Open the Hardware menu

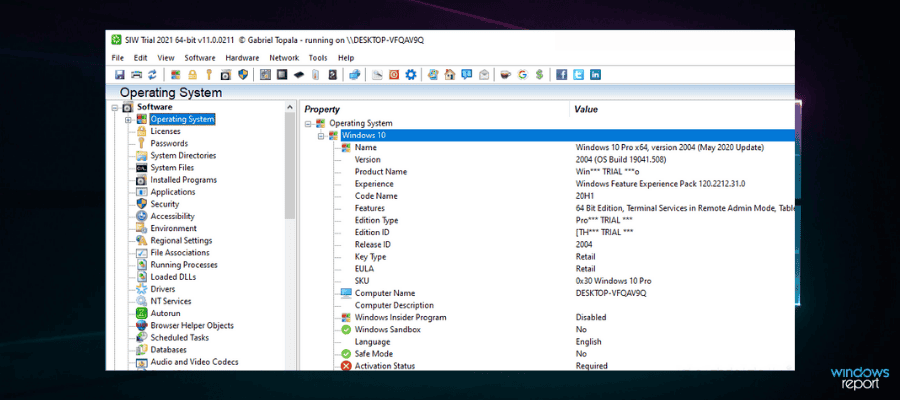click(242, 58)
